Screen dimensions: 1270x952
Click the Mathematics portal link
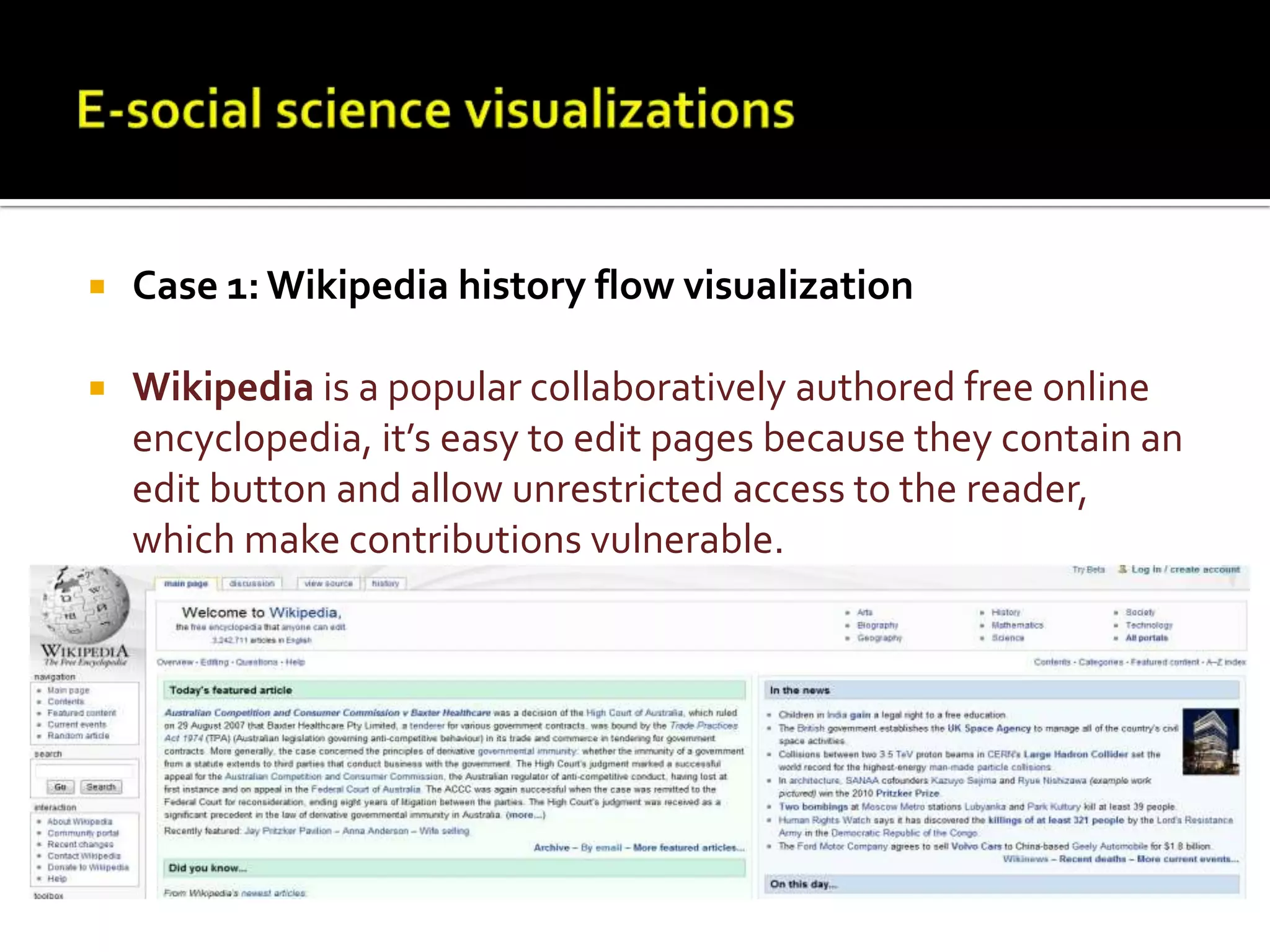1018,625
